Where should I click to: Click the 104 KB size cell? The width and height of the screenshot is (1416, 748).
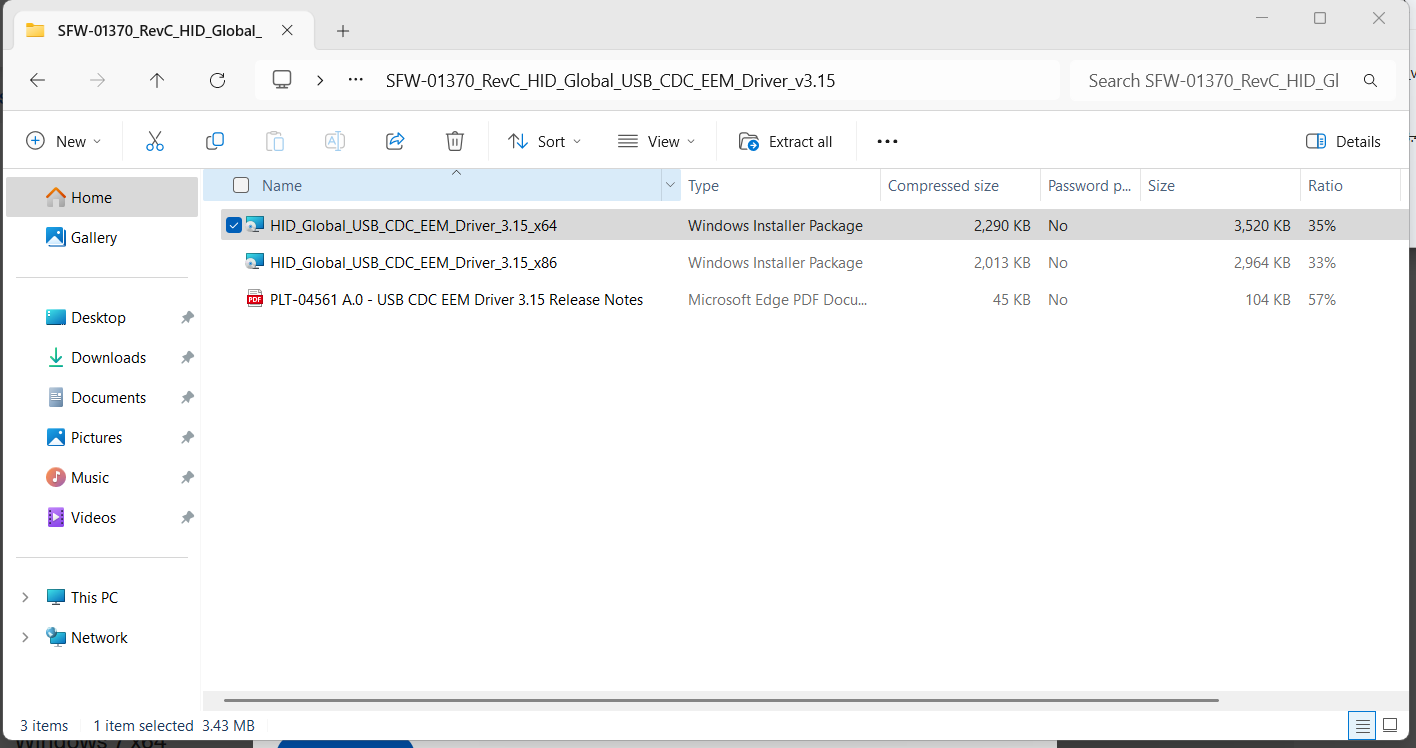click(1268, 300)
